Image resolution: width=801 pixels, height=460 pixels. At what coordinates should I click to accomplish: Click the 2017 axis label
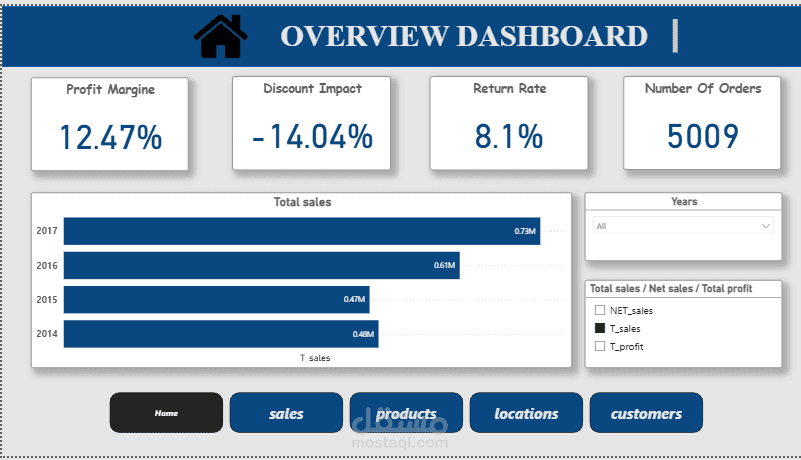(x=46, y=231)
